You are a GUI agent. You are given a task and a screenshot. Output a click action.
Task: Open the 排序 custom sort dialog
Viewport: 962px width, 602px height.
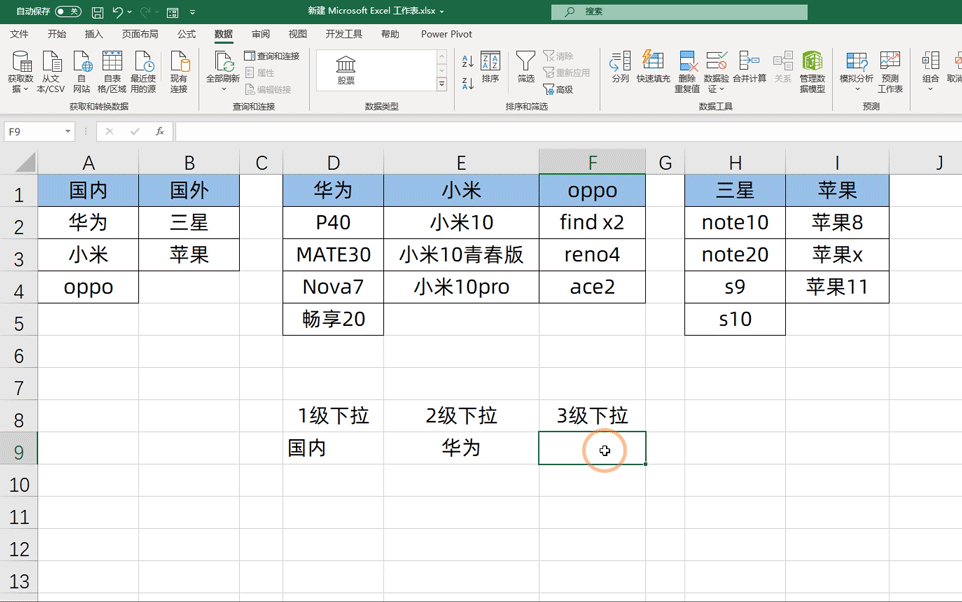click(x=490, y=67)
